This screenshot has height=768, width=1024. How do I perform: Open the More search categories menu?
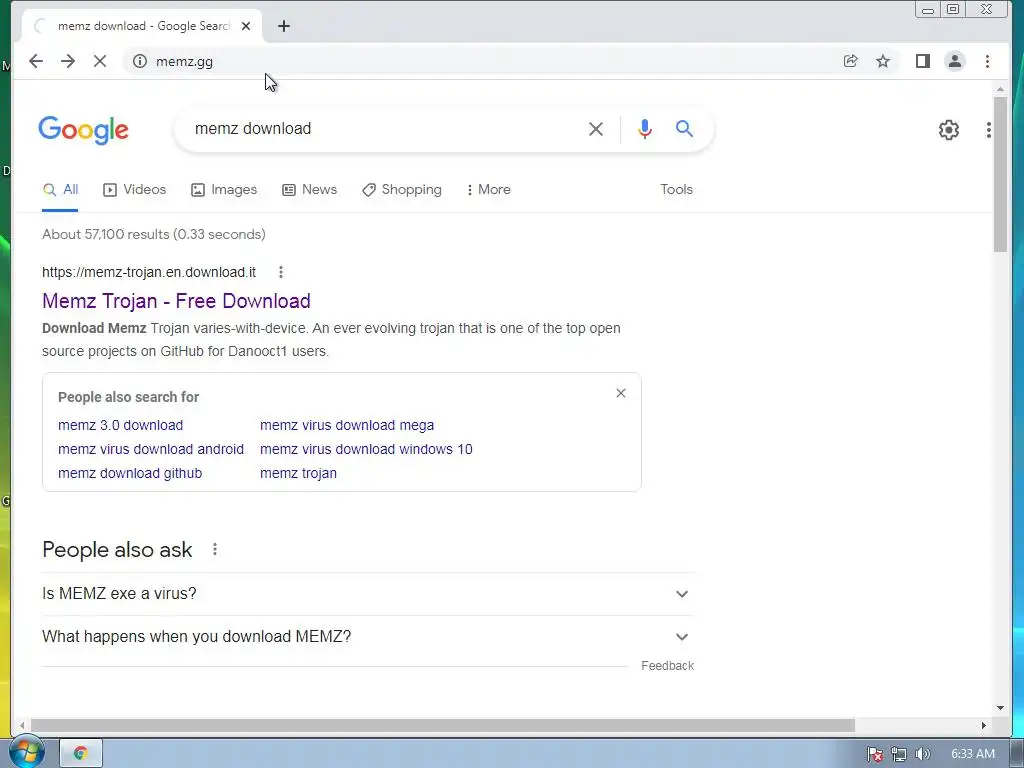click(488, 190)
